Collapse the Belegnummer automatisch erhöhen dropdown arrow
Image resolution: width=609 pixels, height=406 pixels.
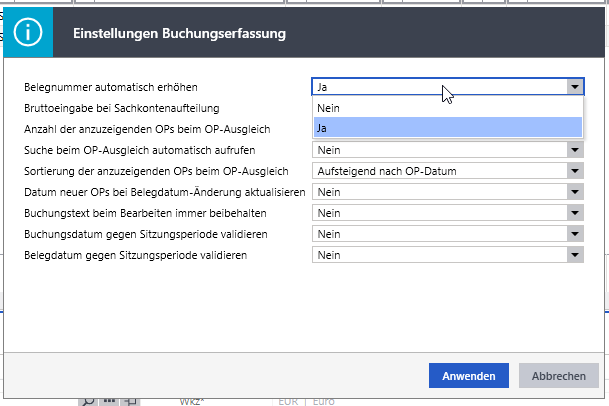[x=574, y=87]
